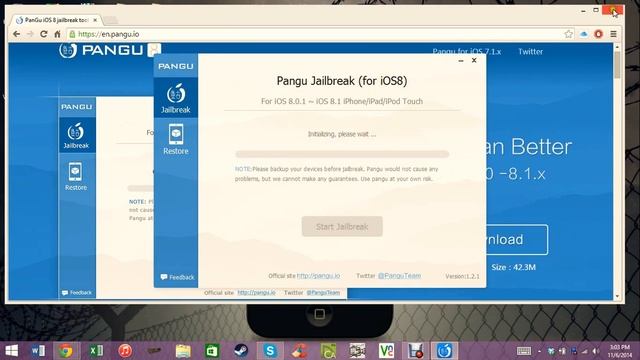Open File Explorer from the taskbar
The image size is (640, 360).
[183, 351]
